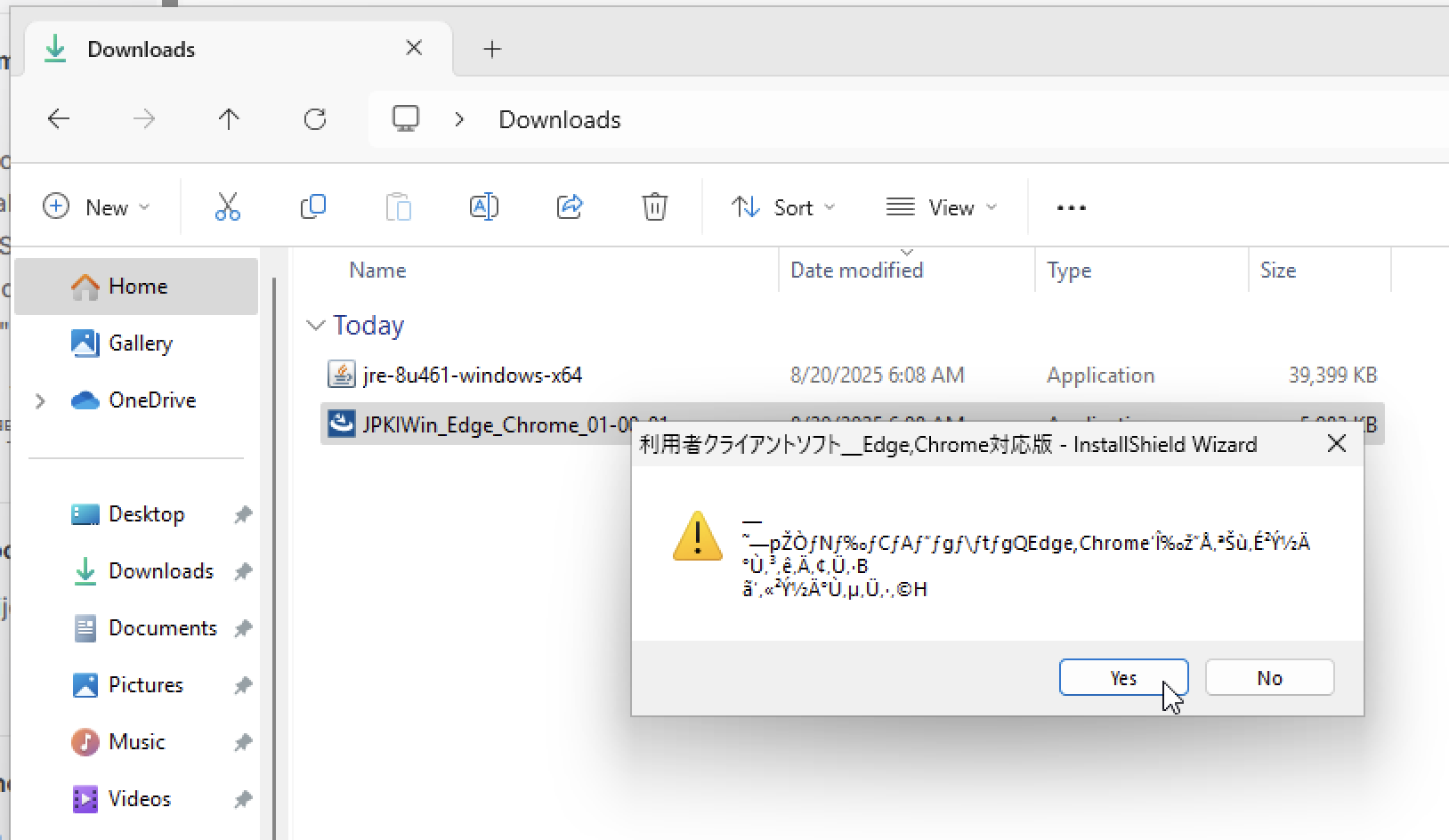Switch to the Downloads tab
Screen dimensions: 1449x840
(141, 49)
